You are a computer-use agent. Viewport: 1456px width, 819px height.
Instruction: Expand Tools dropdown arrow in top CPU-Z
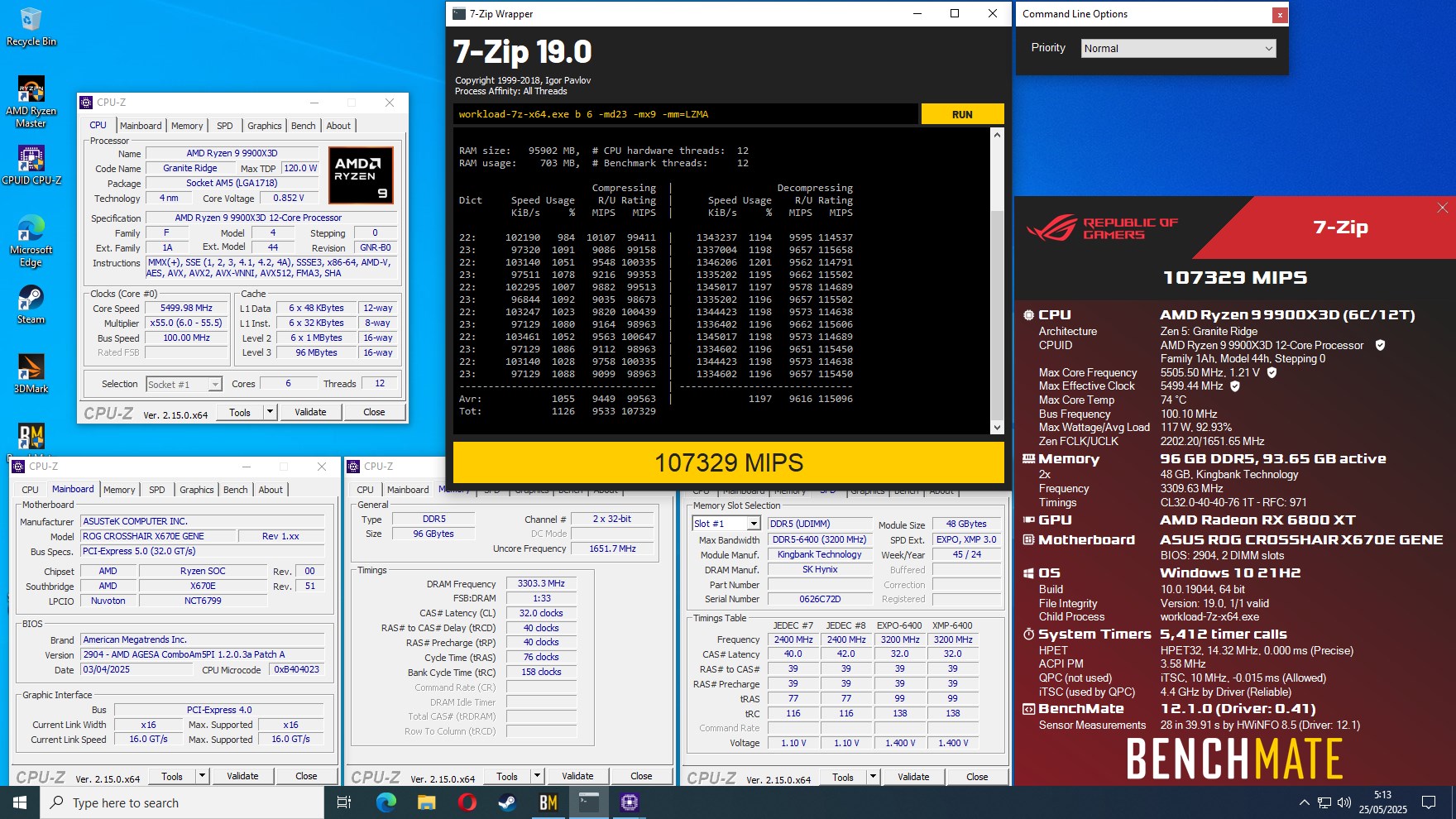point(270,411)
